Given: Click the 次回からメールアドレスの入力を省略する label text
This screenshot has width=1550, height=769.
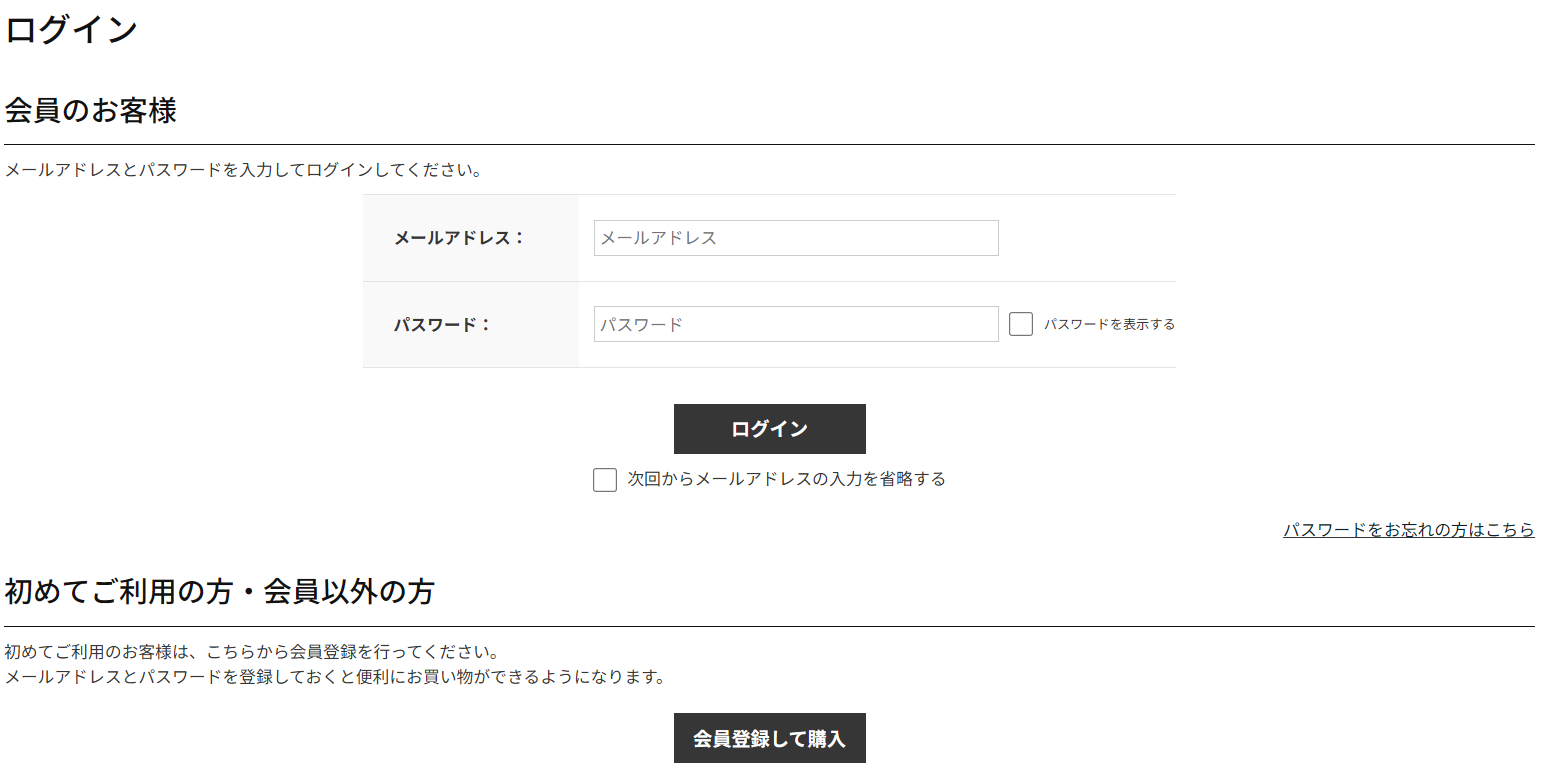Looking at the screenshot, I should point(786,479).
